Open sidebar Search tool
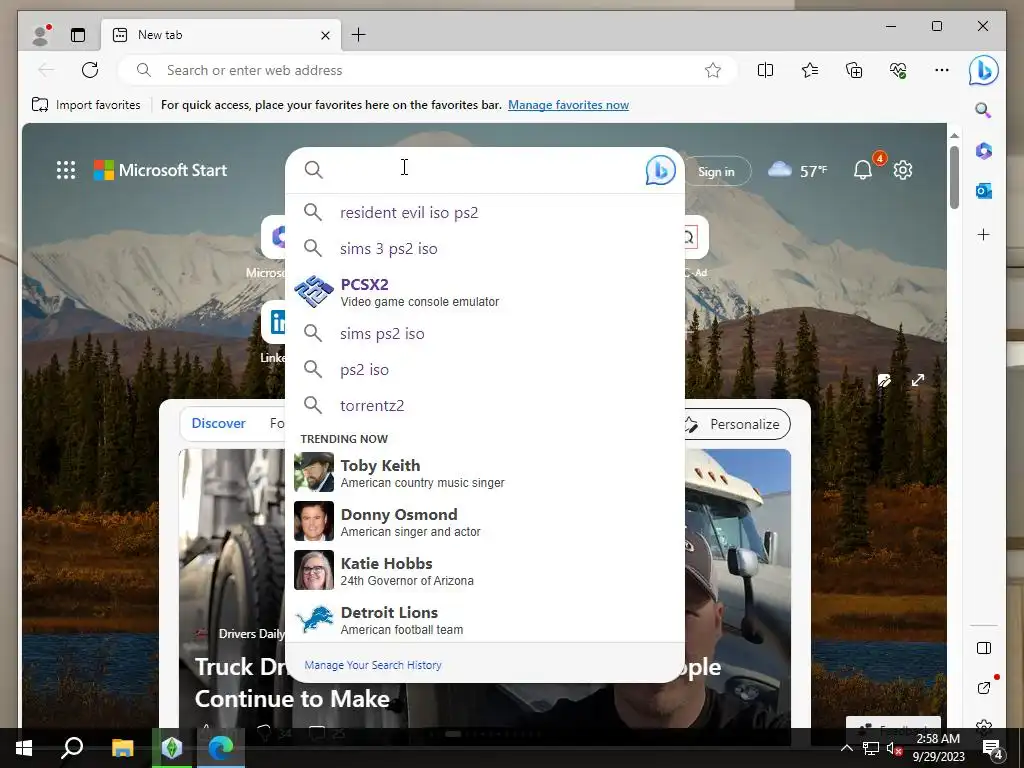1024x768 pixels. tap(983, 110)
